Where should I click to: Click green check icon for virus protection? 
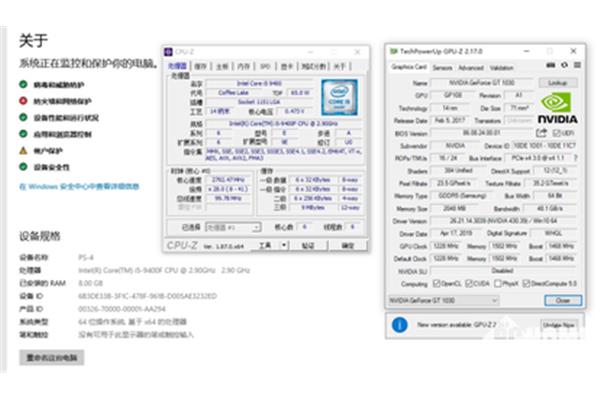point(23,84)
